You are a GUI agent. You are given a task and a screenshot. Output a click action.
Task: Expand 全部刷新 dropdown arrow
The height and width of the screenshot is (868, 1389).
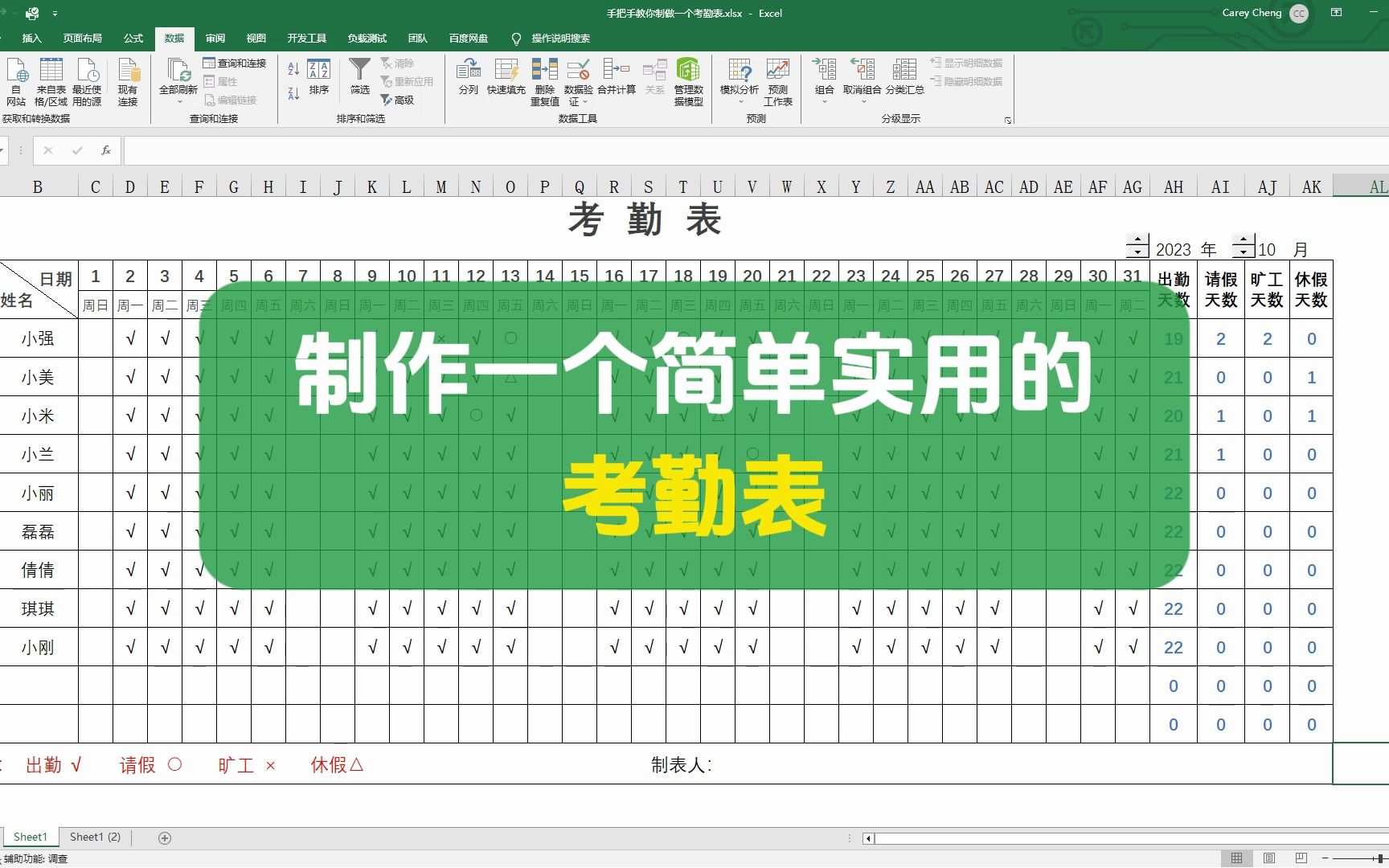tap(179, 102)
